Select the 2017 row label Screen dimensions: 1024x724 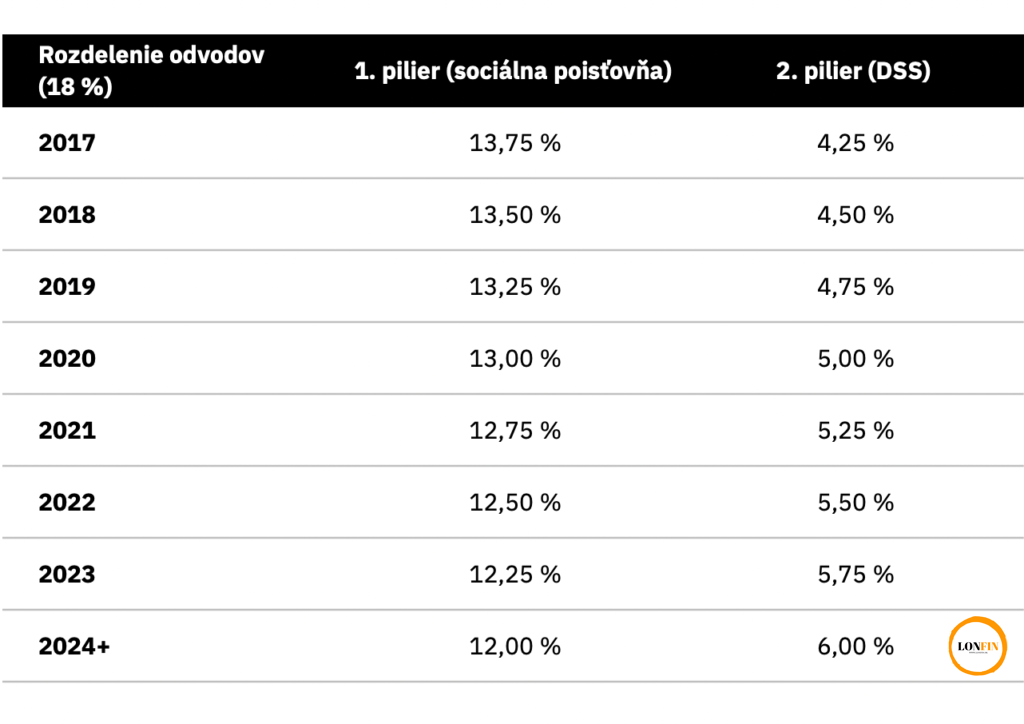pos(67,143)
